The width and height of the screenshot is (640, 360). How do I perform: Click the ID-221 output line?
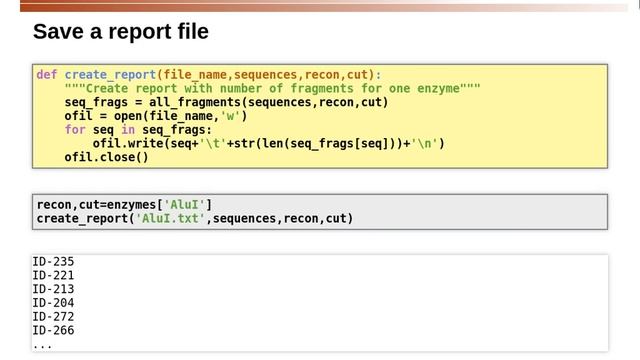pos(53,276)
